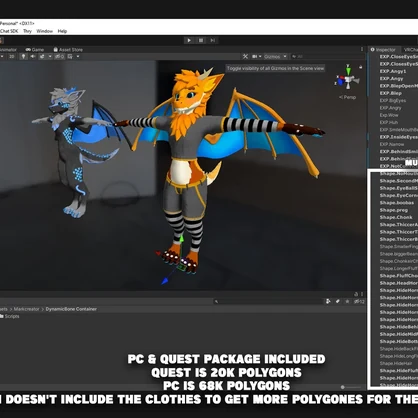Click the favorites star icon in Project panel
Image resolution: width=418 pixels, height=418 pixels.
(x=347, y=301)
